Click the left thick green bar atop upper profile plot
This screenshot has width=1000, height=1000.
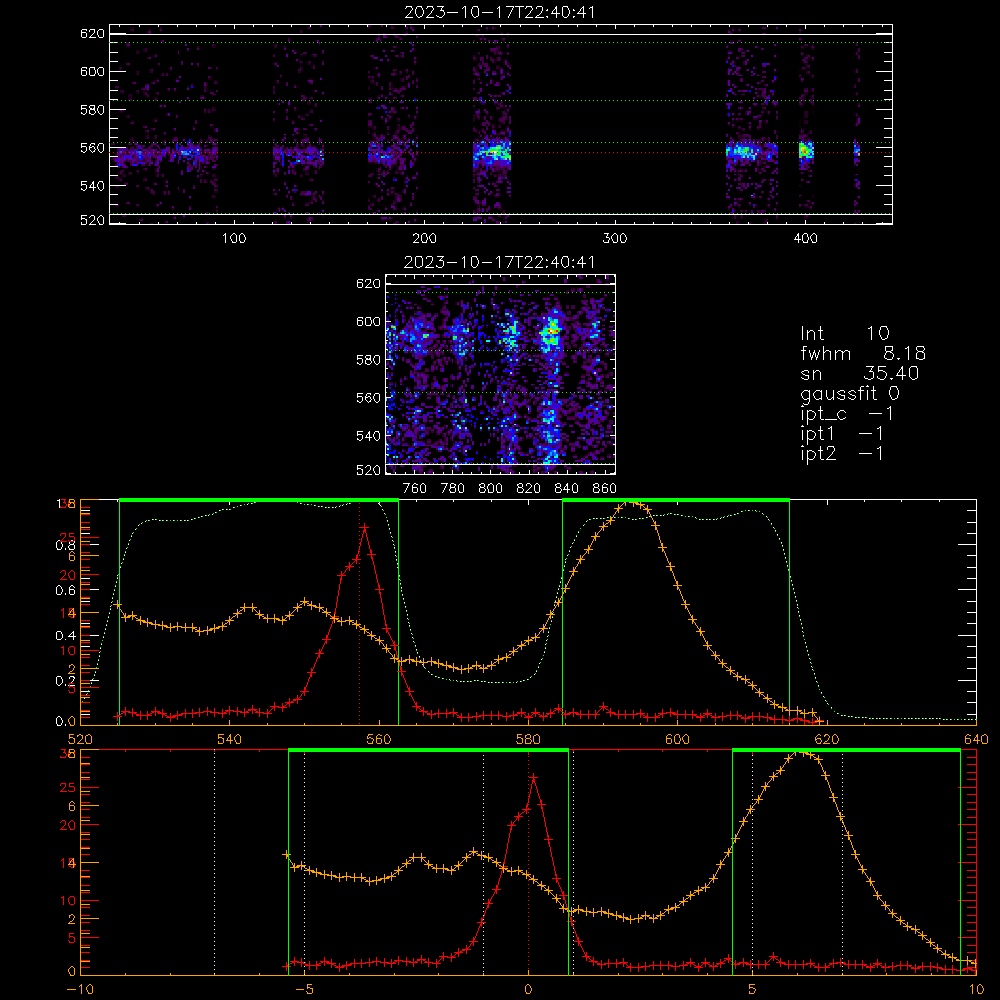[x=259, y=500]
